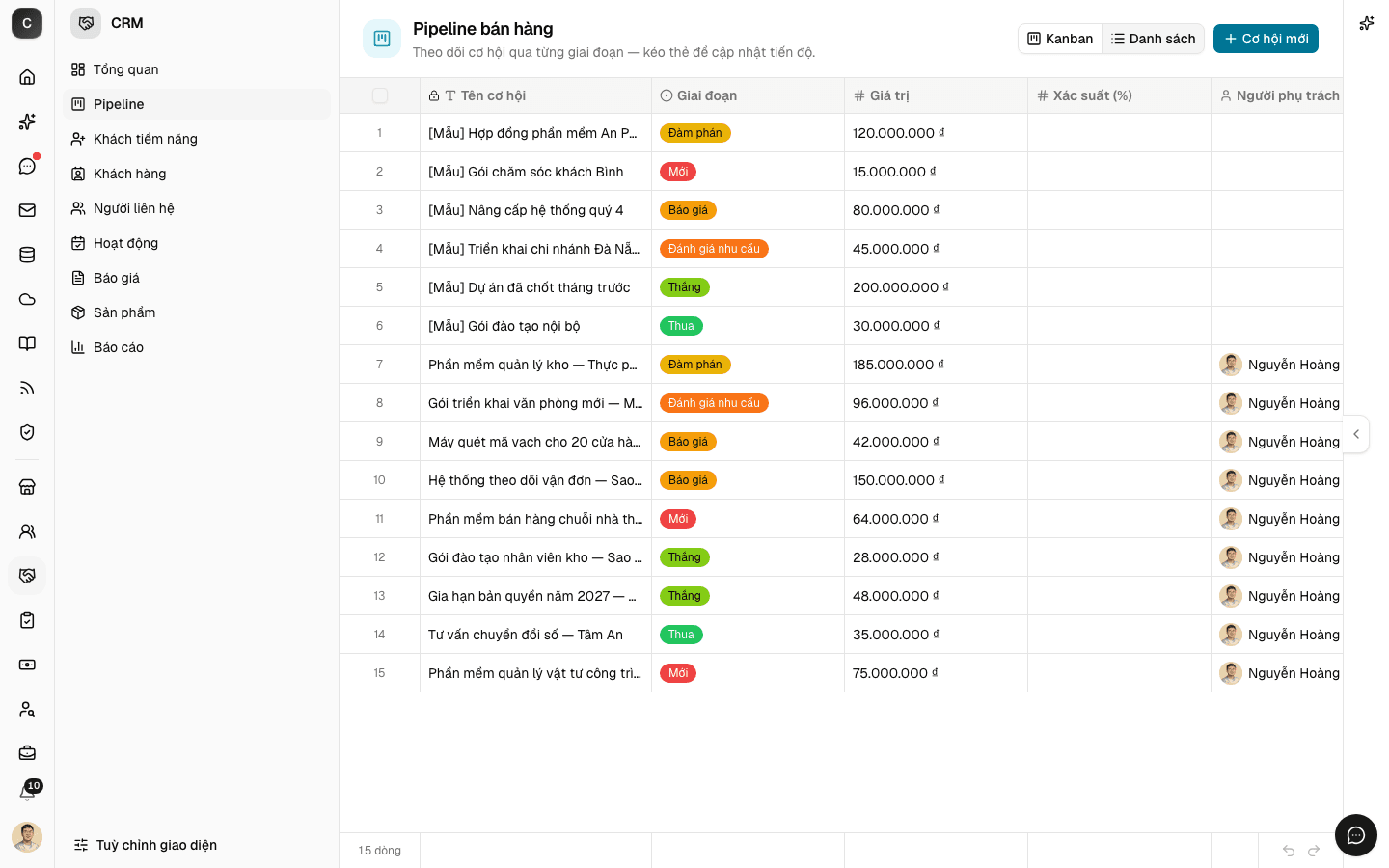Screen dimensions: 1389x868
Task: Open the shield check icon in rail
Action: (27, 432)
